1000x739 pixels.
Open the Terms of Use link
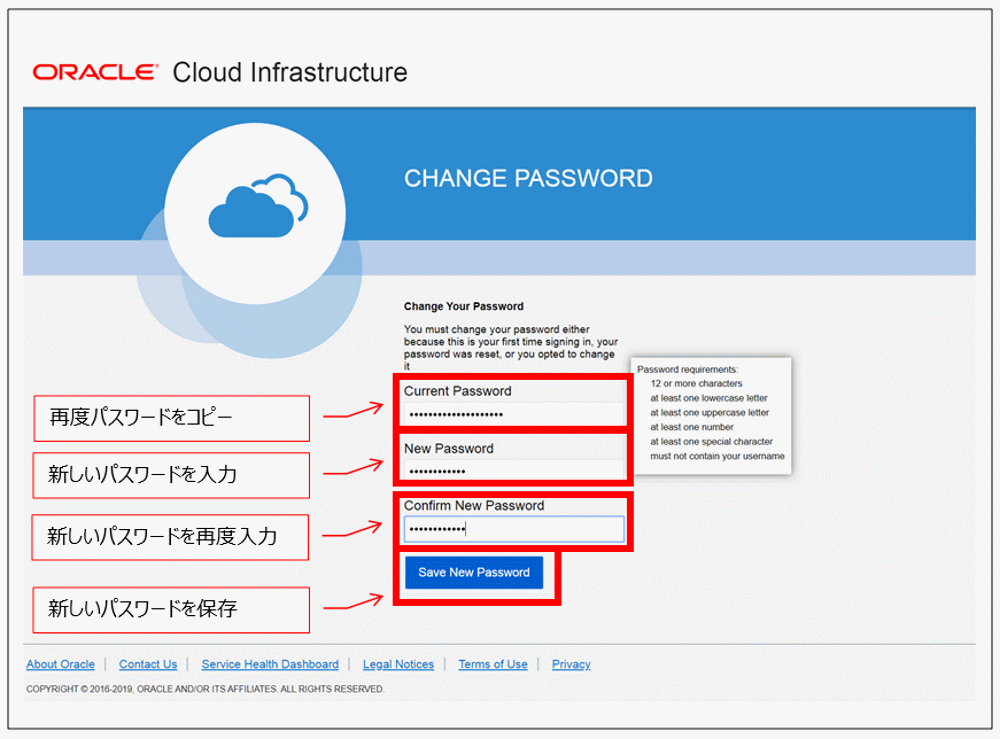pos(493,664)
